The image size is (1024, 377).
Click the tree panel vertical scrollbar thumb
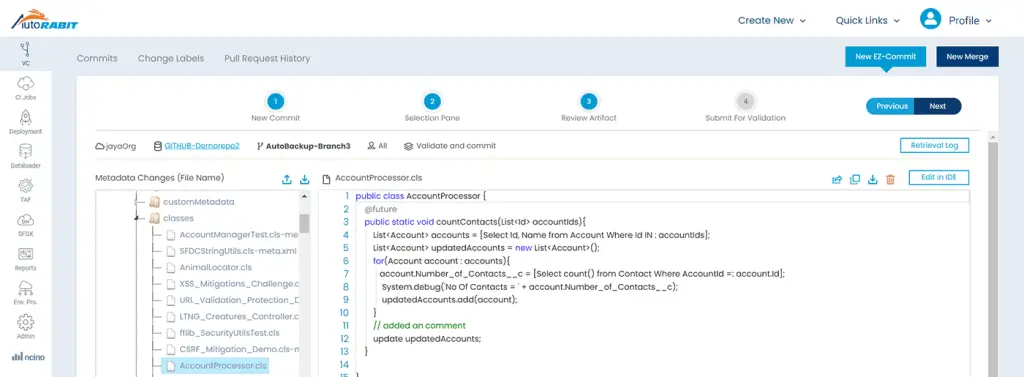coord(304,222)
